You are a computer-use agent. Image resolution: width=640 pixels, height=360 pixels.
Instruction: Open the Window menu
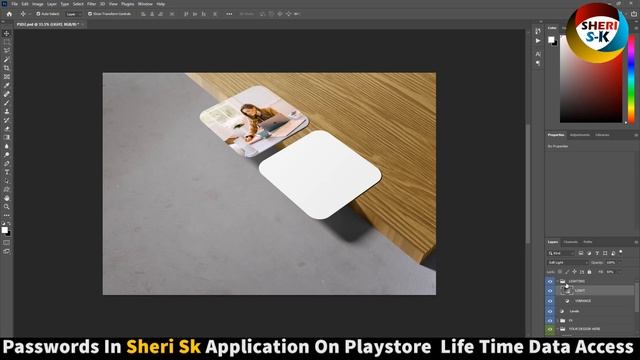pos(145,4)
